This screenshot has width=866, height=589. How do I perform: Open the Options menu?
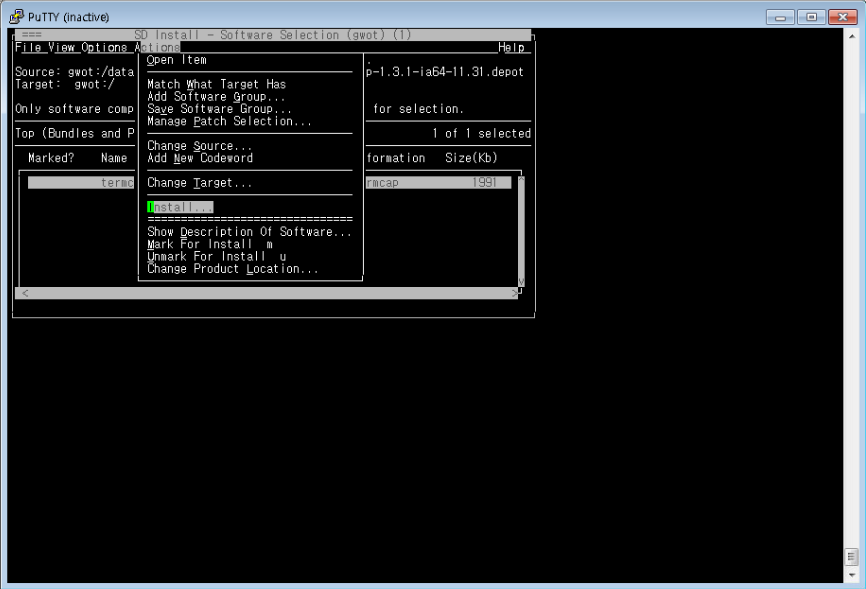click(x=104, y=48)
